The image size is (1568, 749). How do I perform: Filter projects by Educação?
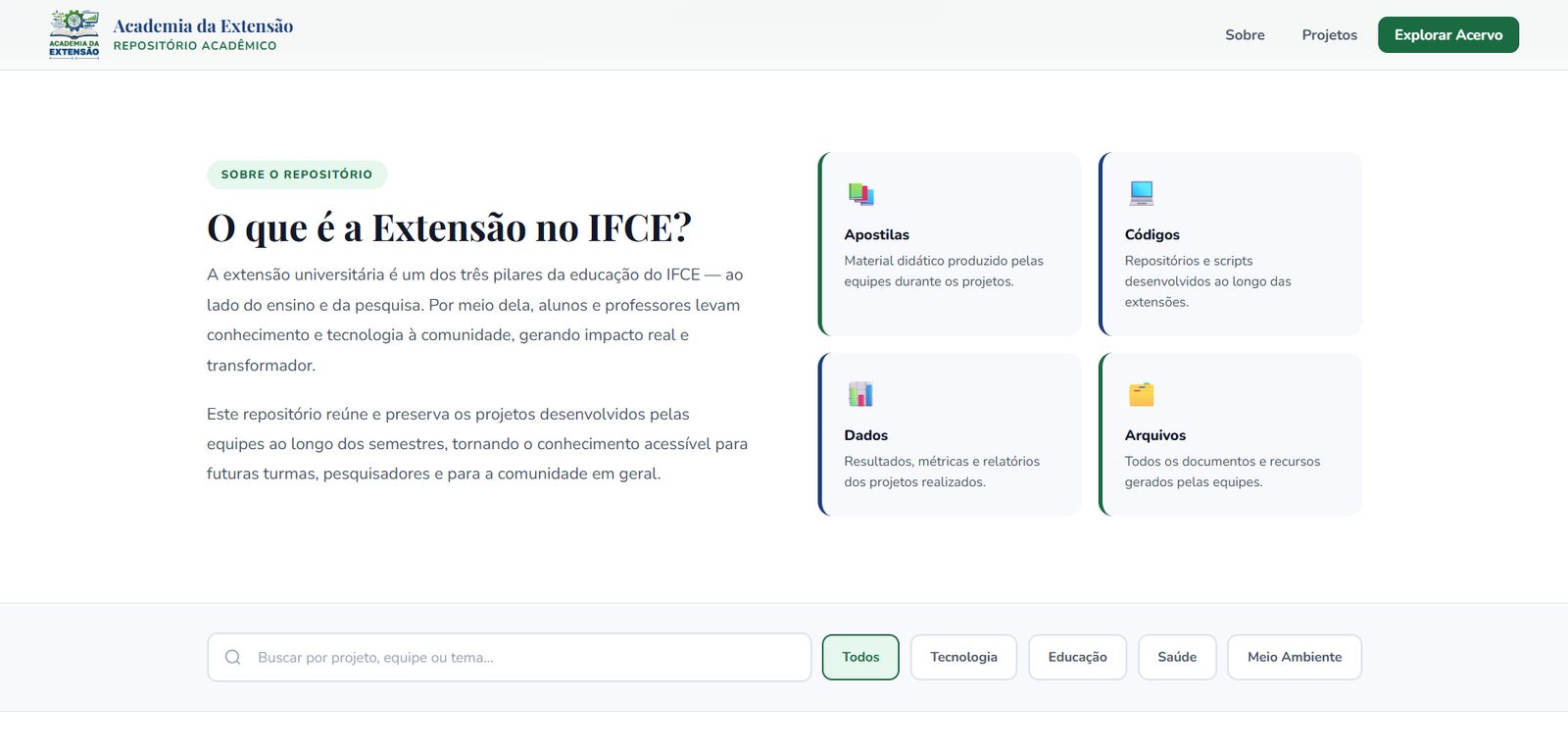coord(1077,657)
